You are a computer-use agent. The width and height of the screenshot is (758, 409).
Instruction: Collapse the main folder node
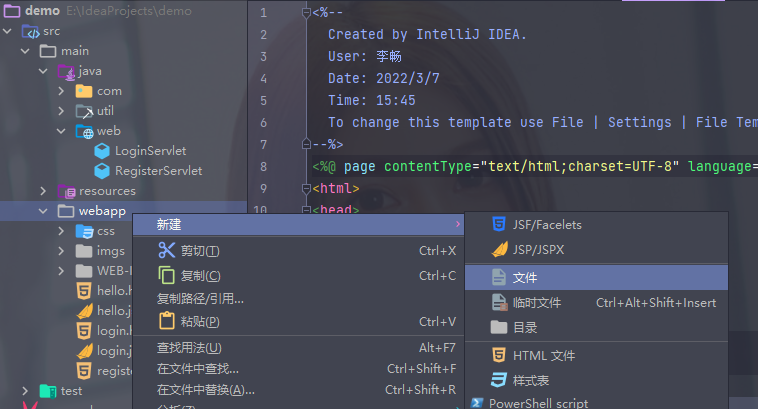tap(25, 51)
